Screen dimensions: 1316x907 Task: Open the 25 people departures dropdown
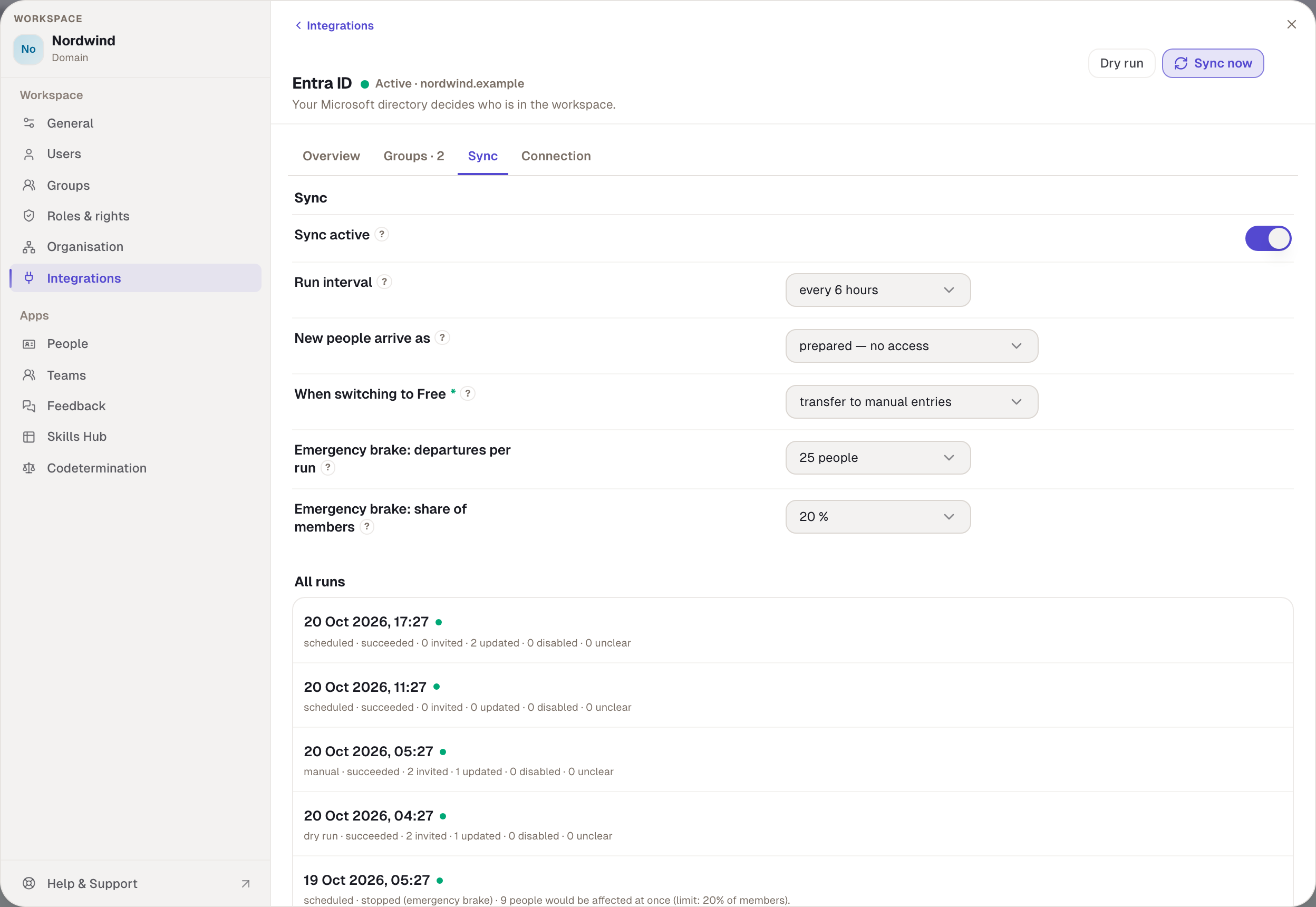click(878, 458)
